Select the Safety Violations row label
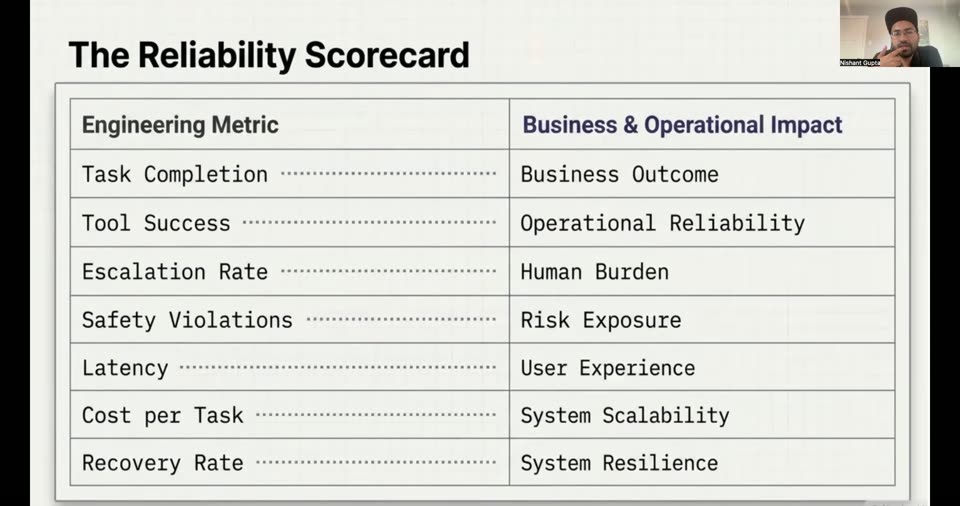This screenshot has height=506, width=960. (x=187, y=320)
